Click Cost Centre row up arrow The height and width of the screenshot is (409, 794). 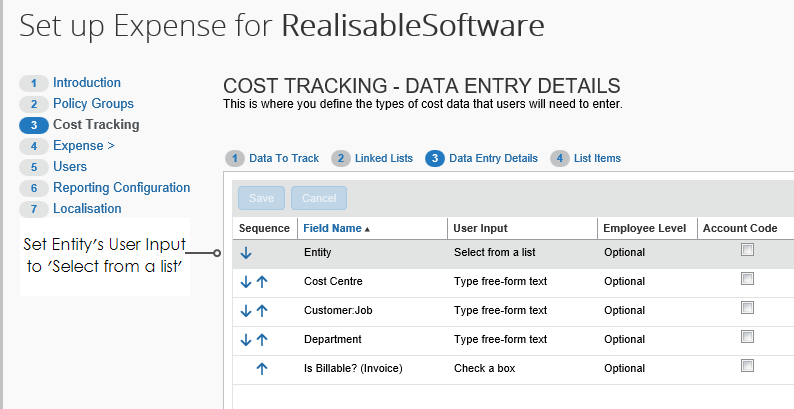click(262, 282)
